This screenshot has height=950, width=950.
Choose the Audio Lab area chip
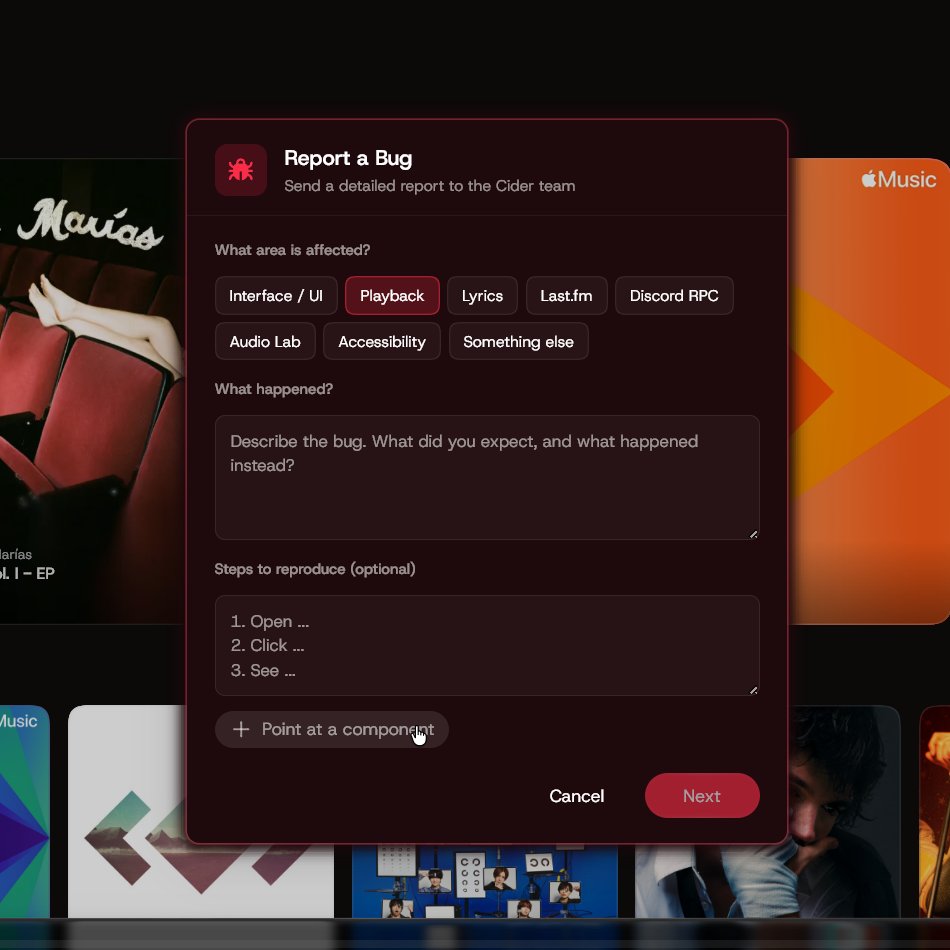point(265,342)
